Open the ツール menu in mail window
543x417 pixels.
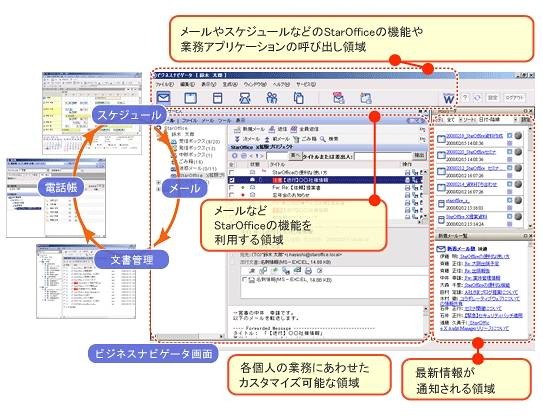224,121
